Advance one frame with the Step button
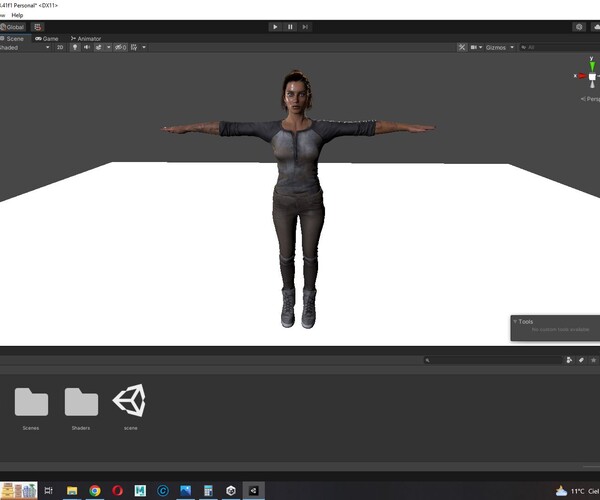Image resolution: width=600 pixels, height=500 pixels. [x=305, y=27]
